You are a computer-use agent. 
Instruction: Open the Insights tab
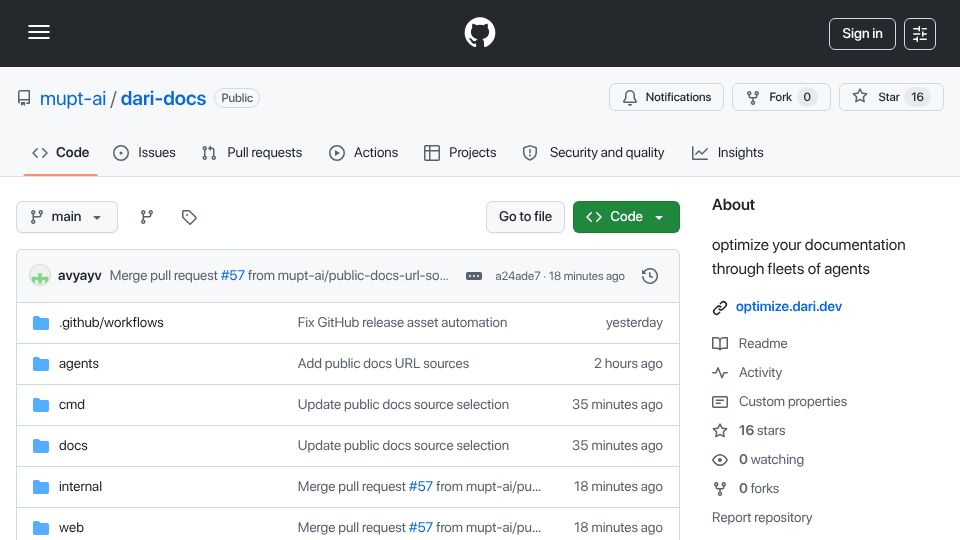tap(727, 152)
